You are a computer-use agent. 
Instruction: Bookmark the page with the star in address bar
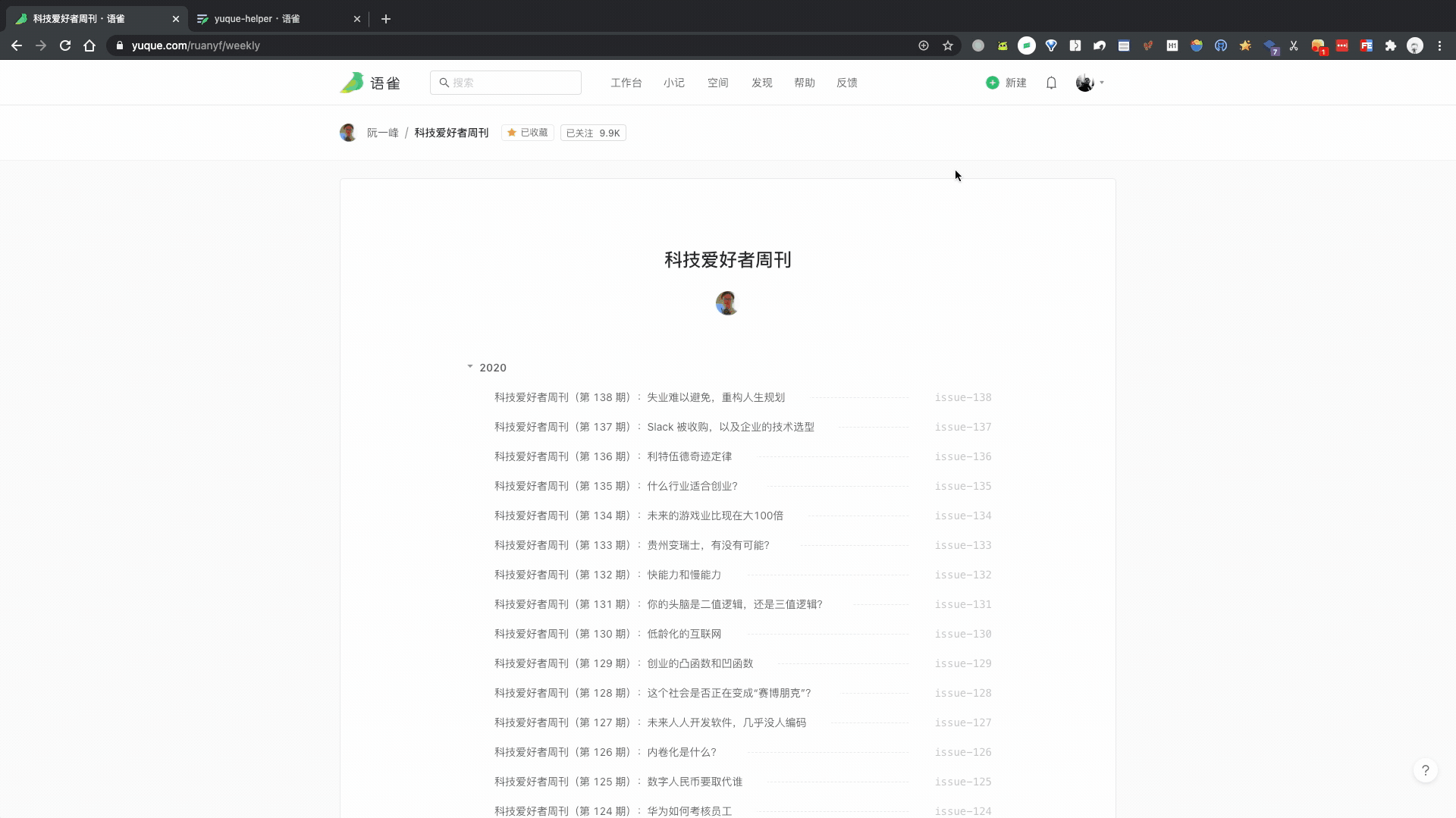coord(948,45)
